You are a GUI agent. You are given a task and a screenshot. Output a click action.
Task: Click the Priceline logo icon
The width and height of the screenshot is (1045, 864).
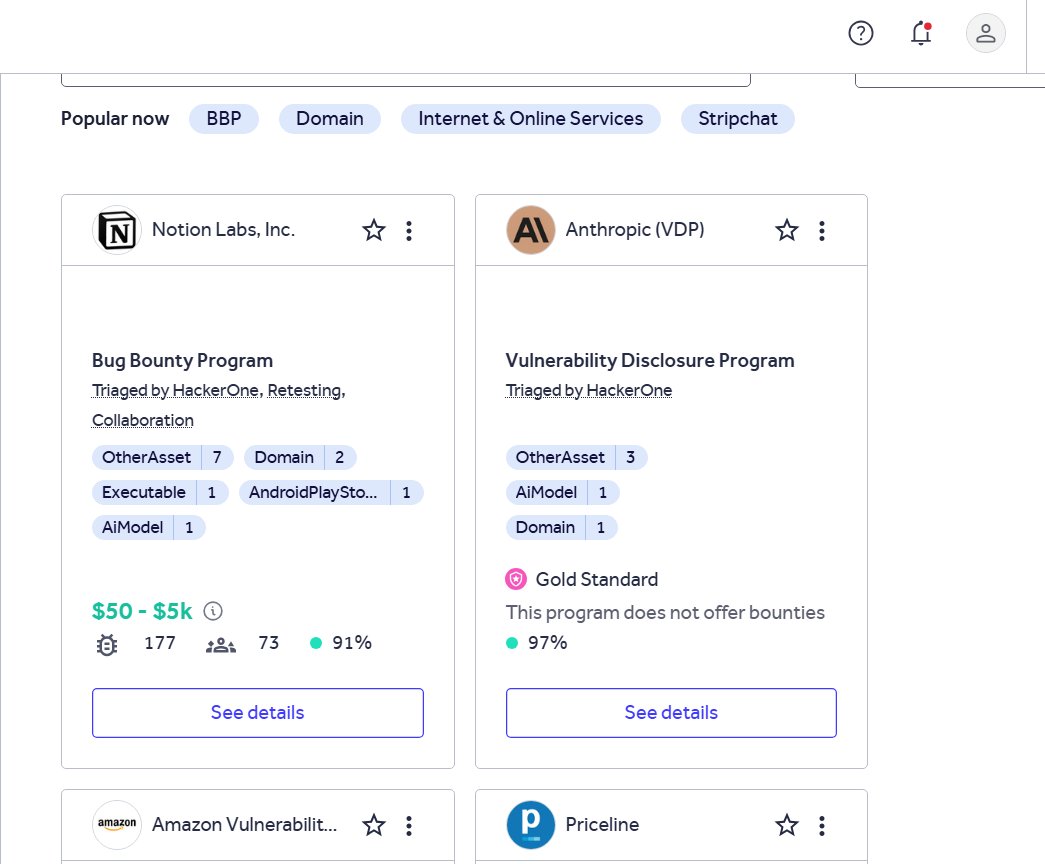[x=530, y=825]
